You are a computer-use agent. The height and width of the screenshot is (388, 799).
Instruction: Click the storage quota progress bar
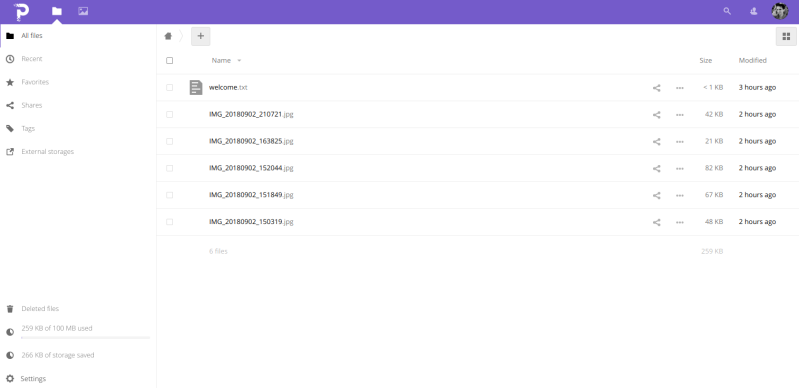(x=86, y=338)
